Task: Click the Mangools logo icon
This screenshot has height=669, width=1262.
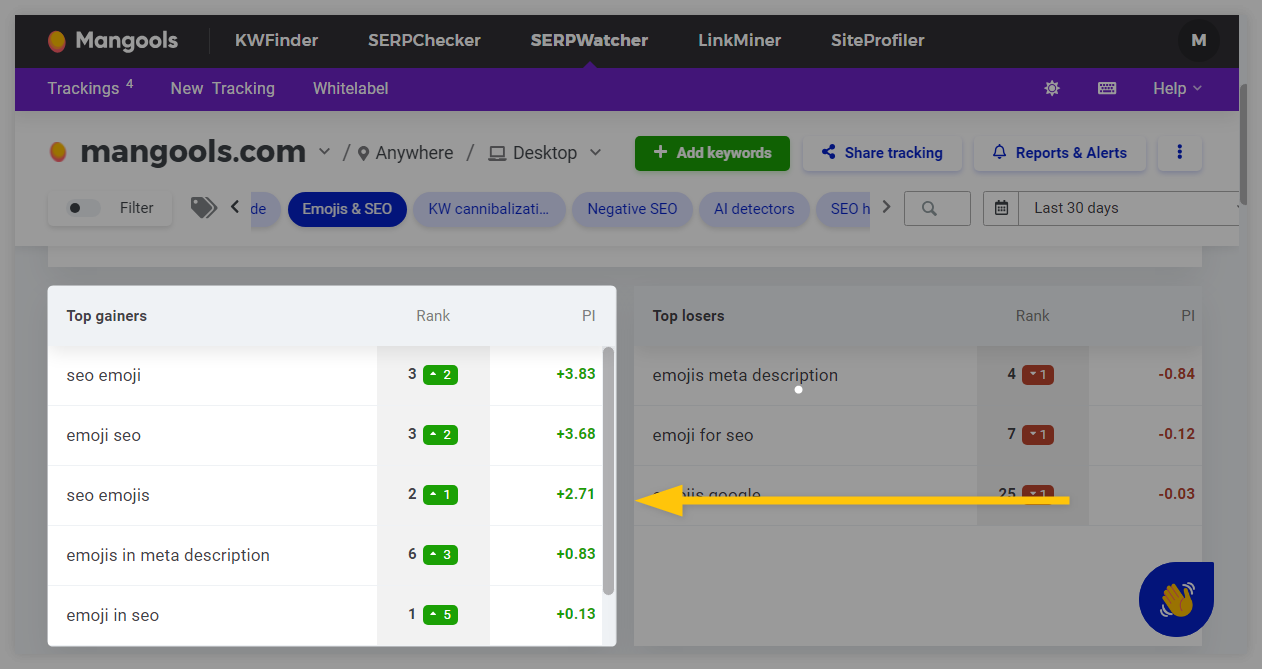Action: click(x=58, y=41)
